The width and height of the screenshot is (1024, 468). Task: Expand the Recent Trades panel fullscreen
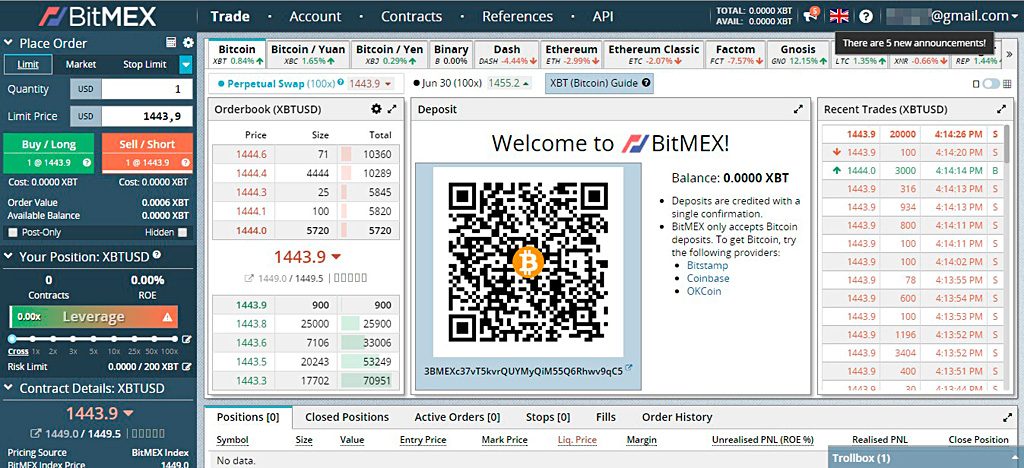click(1002, 110)
